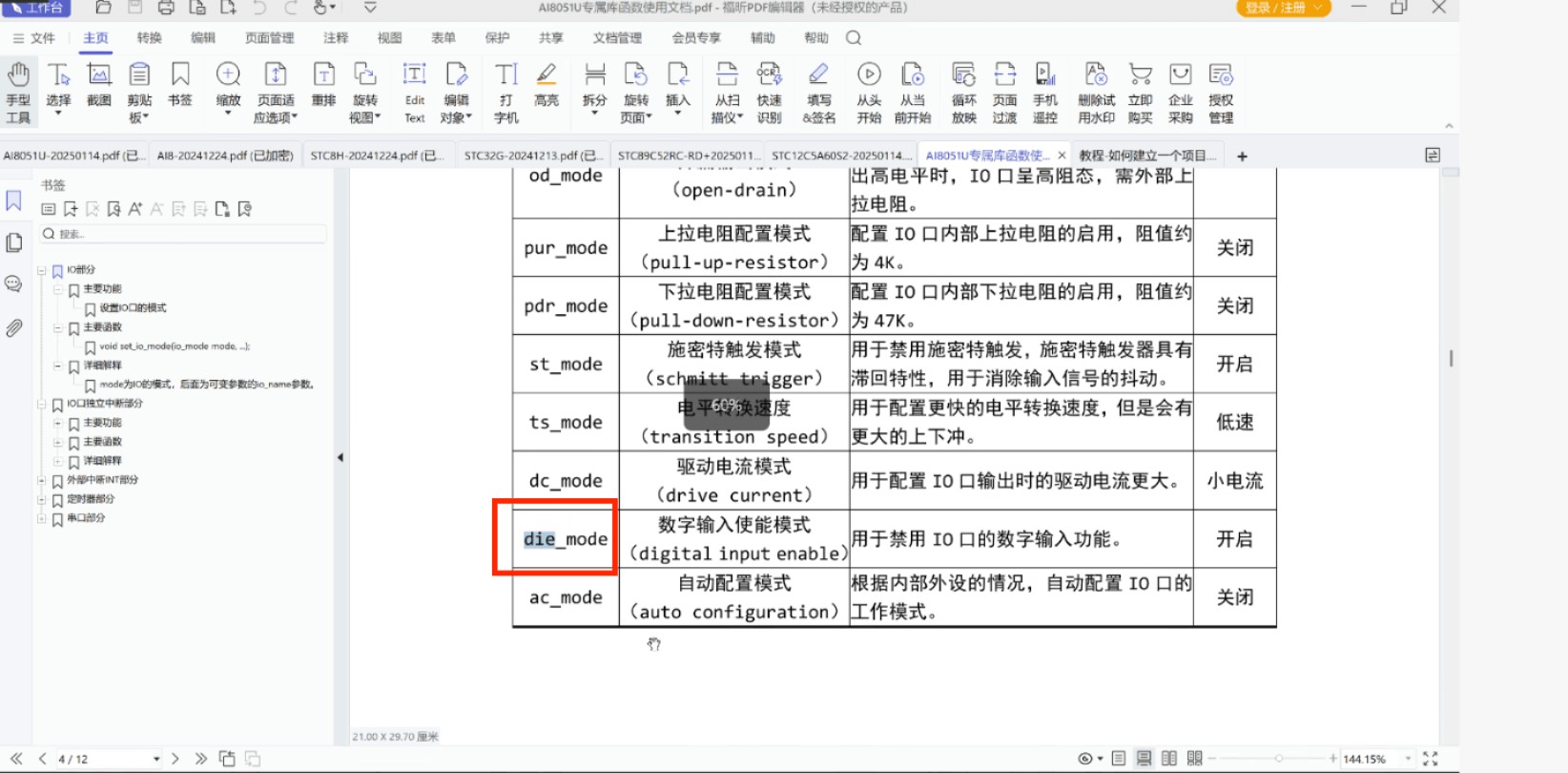Collapse the IO部分 bookmark node

42,270
